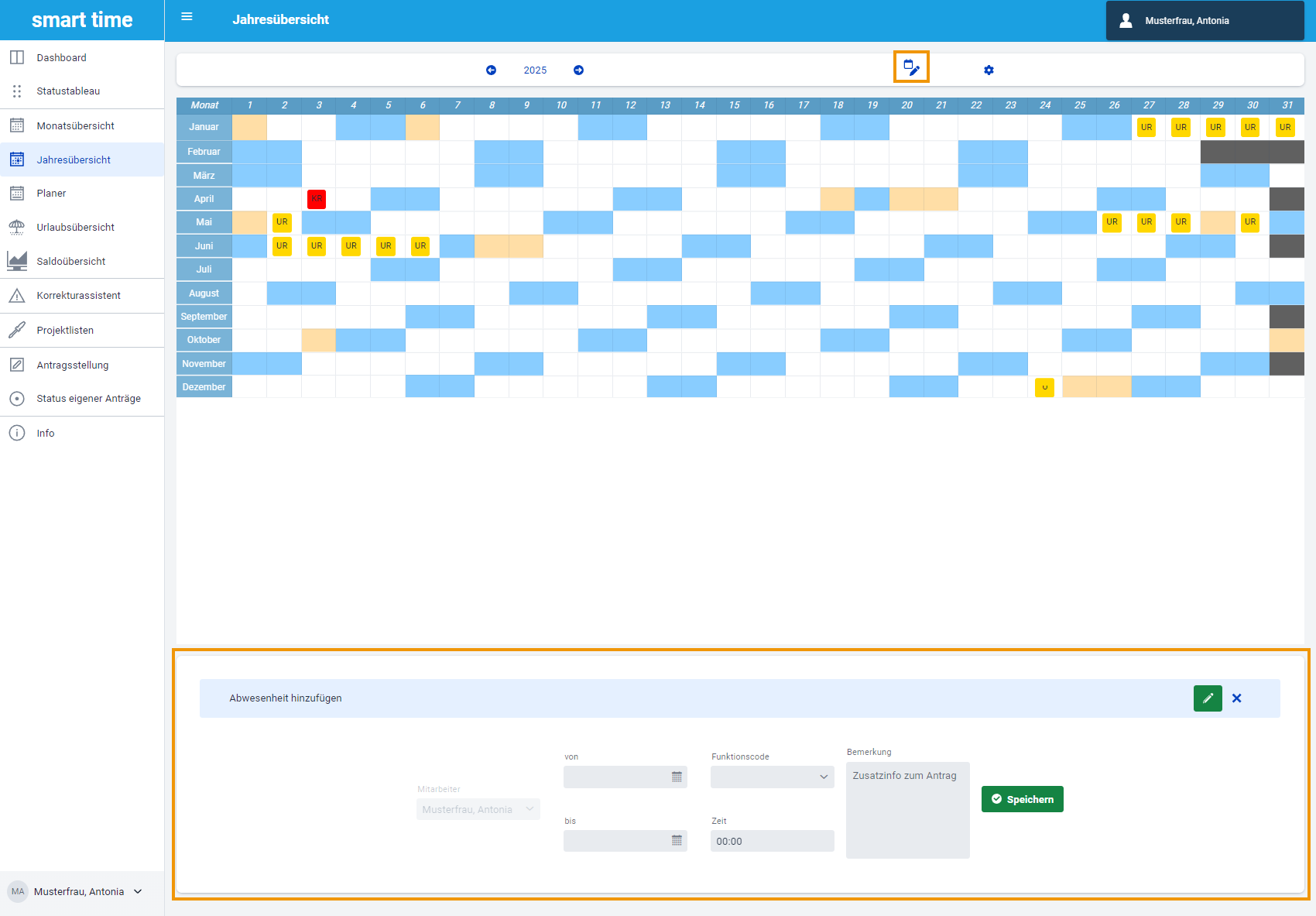The image size is (1316, 916).
Task: Click the Zeit input field
Action: click(772, 842)
